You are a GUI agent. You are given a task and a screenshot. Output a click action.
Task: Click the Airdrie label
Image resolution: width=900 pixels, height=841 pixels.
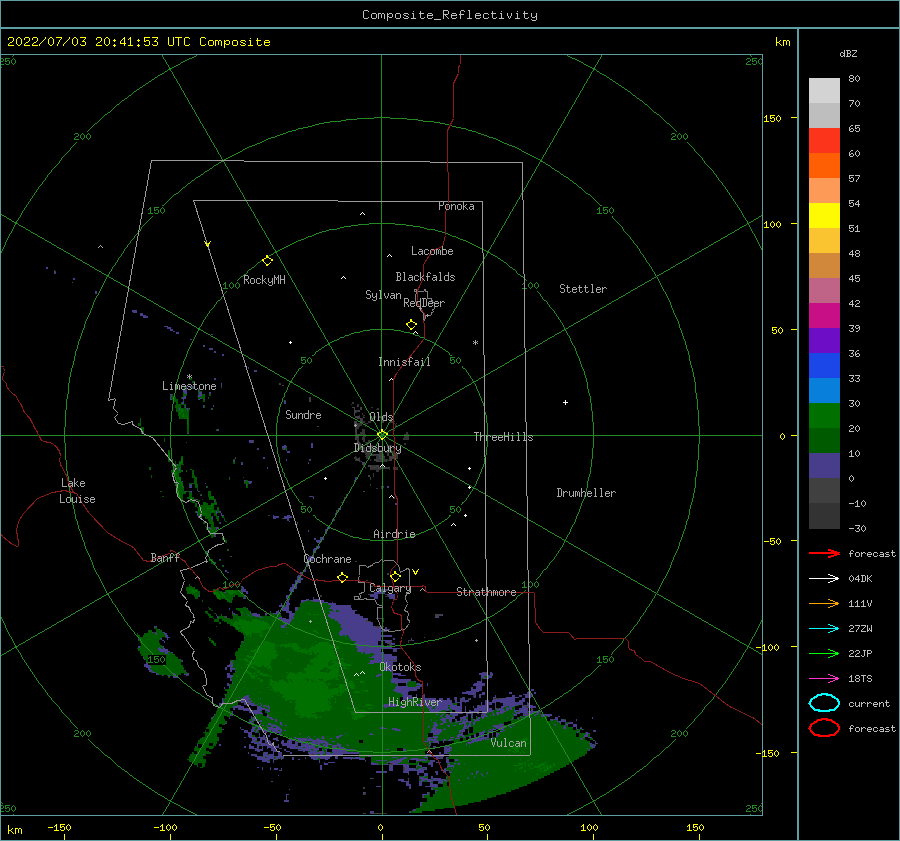pyautogui.click(x=394, y=534)
